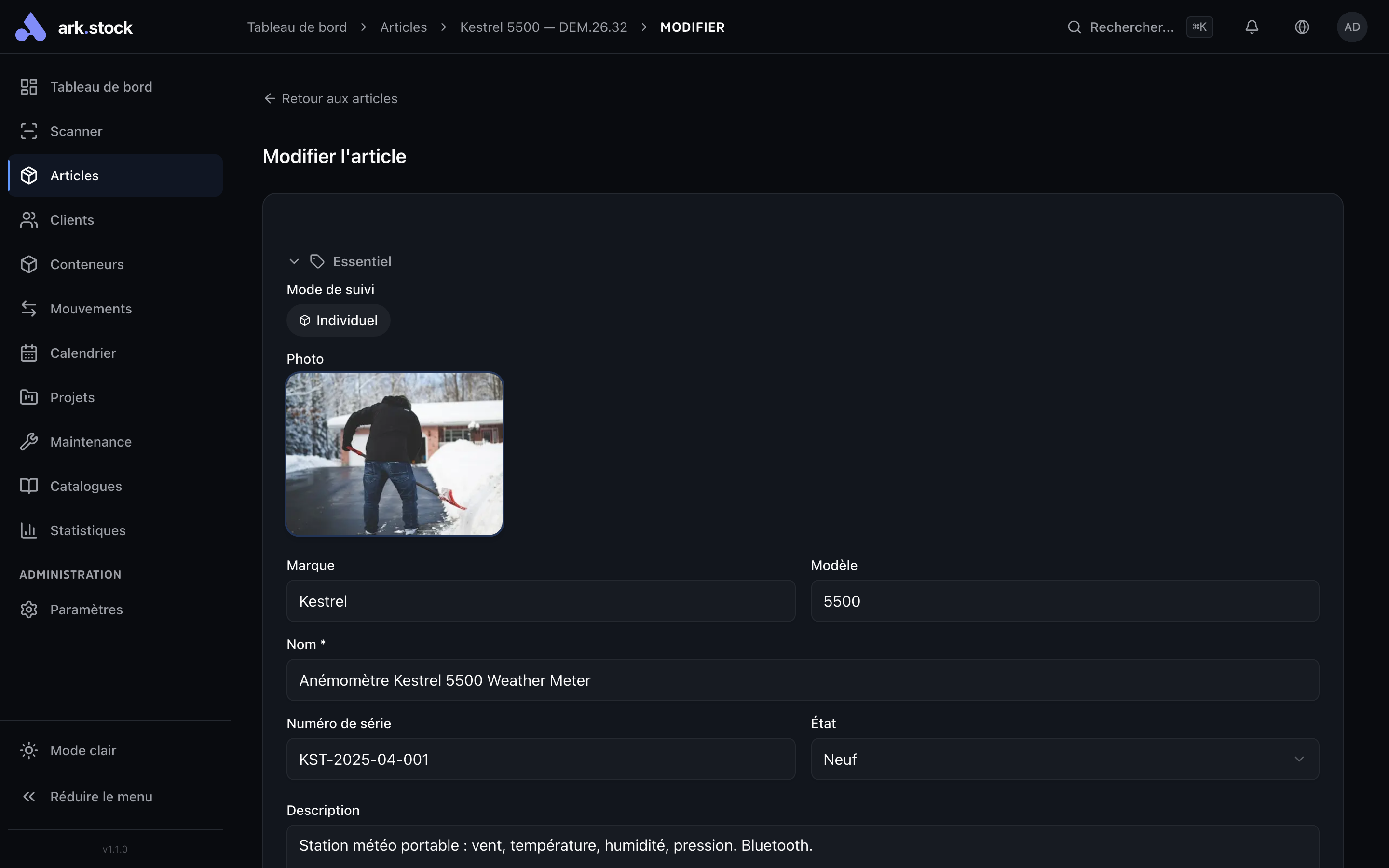Click the Description text area
This screenshot has height=868, width=1389.
(803, 846)
